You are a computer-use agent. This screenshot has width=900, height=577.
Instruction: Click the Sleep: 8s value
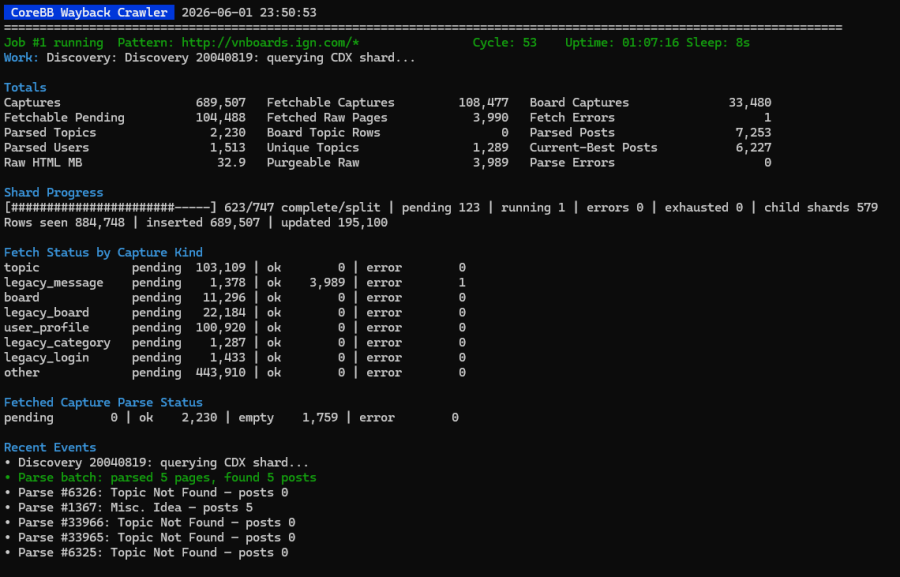pos(717,42)
